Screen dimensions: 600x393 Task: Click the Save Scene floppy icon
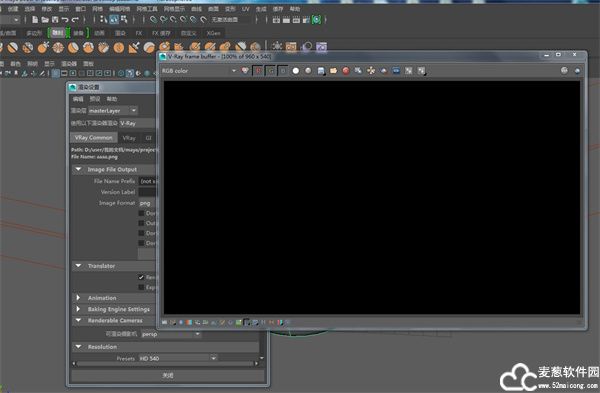[55, 20]
